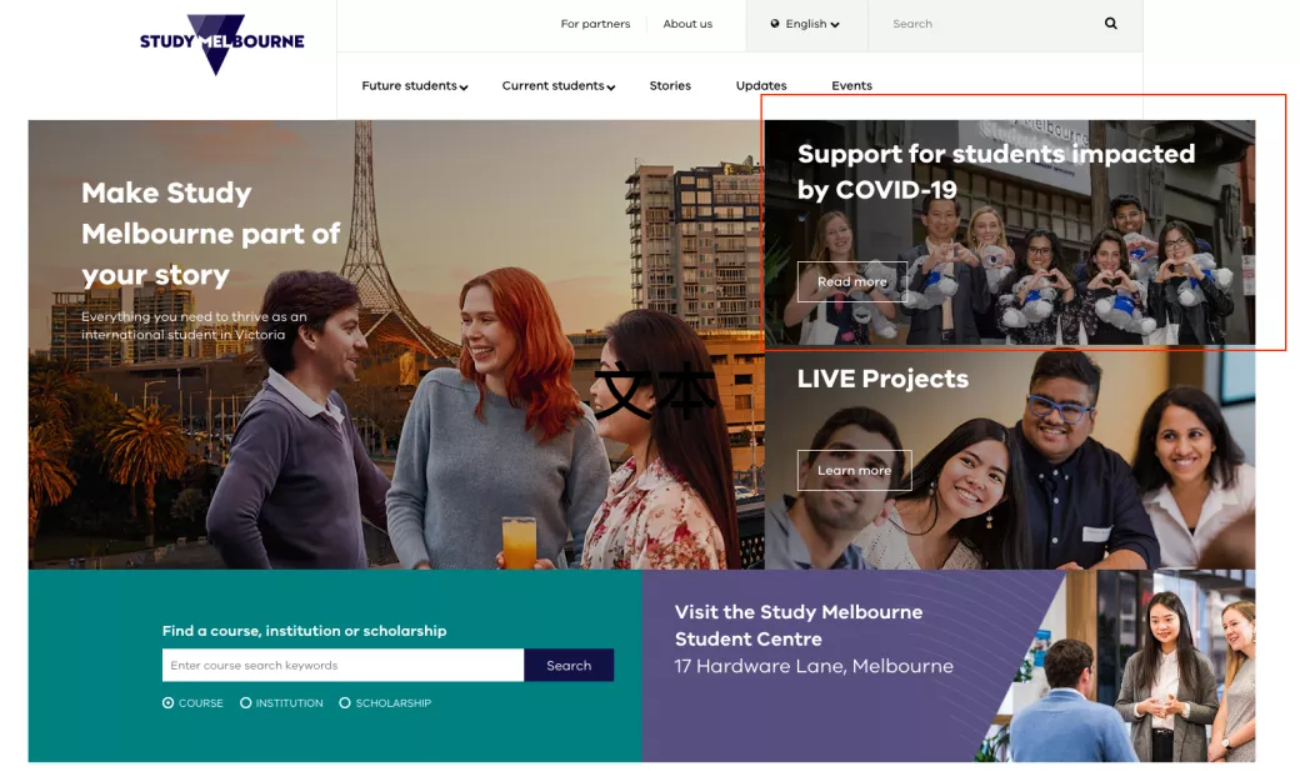1300x771 pixels.
Task: Open the Stories menu item
Action: [x=670, y=86]
